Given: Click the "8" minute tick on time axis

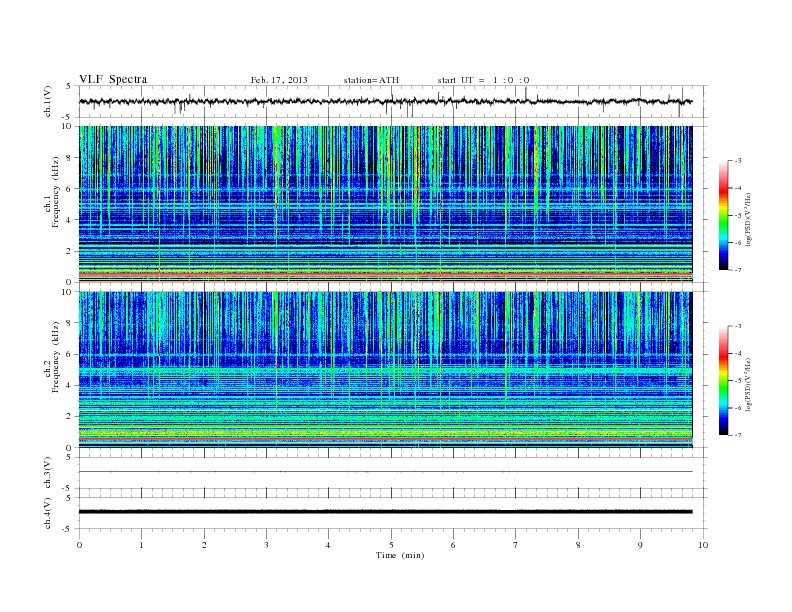Looking at the screenshot, I should pyautogui.click(x=578, y=545).
